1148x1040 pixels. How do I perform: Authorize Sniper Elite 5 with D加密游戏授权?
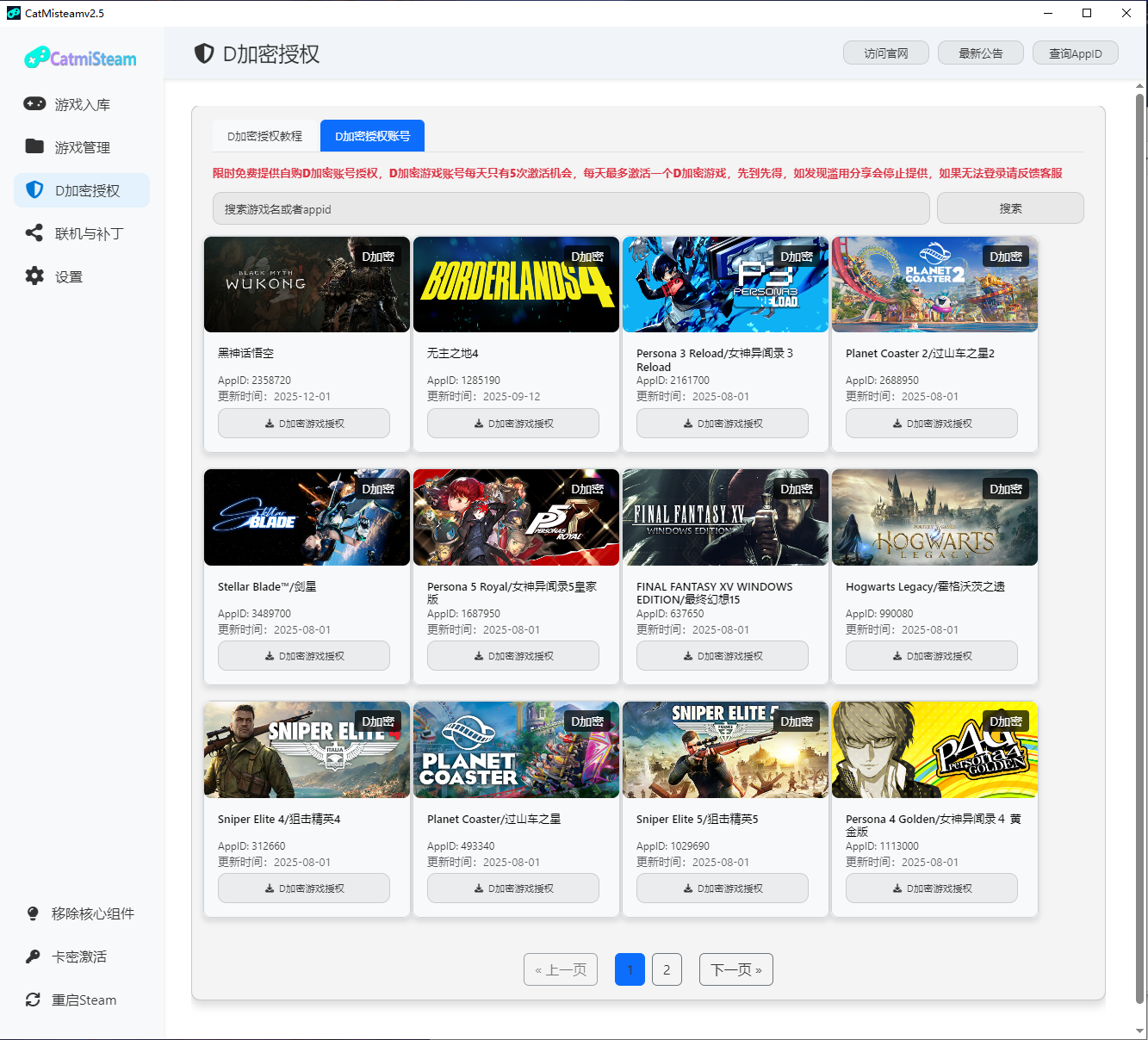point(723,888)
